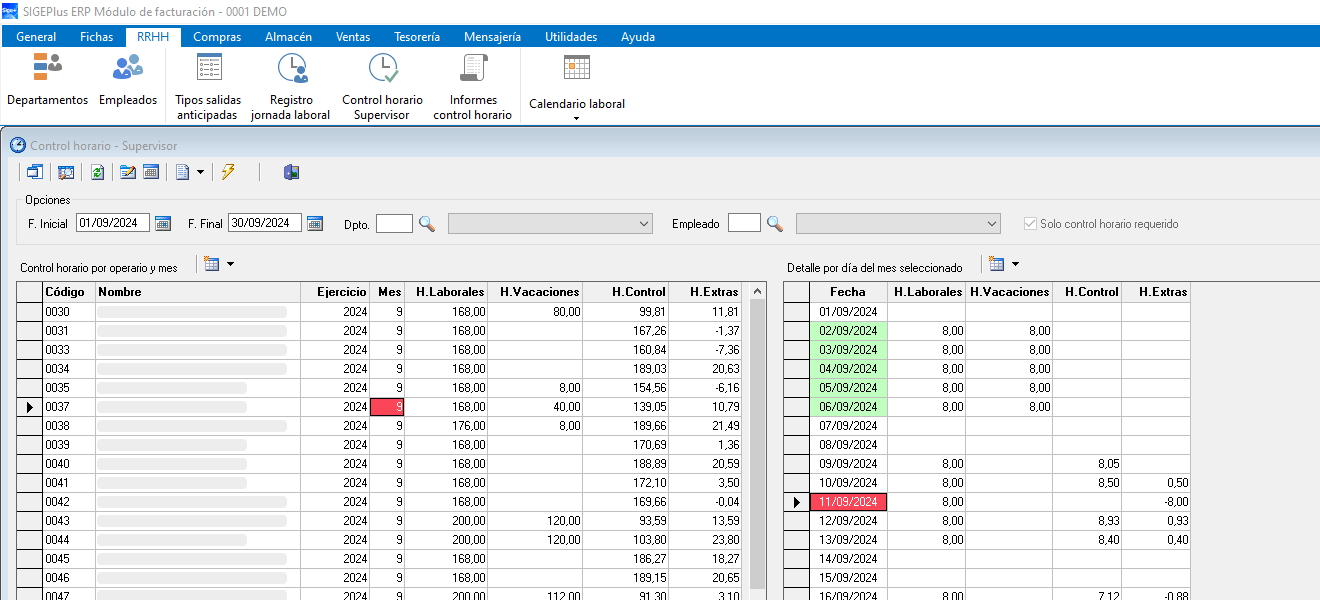Expand the Dpto. combo box
Viewport: 1320px width, 600px height.
(x=643, y=224)
